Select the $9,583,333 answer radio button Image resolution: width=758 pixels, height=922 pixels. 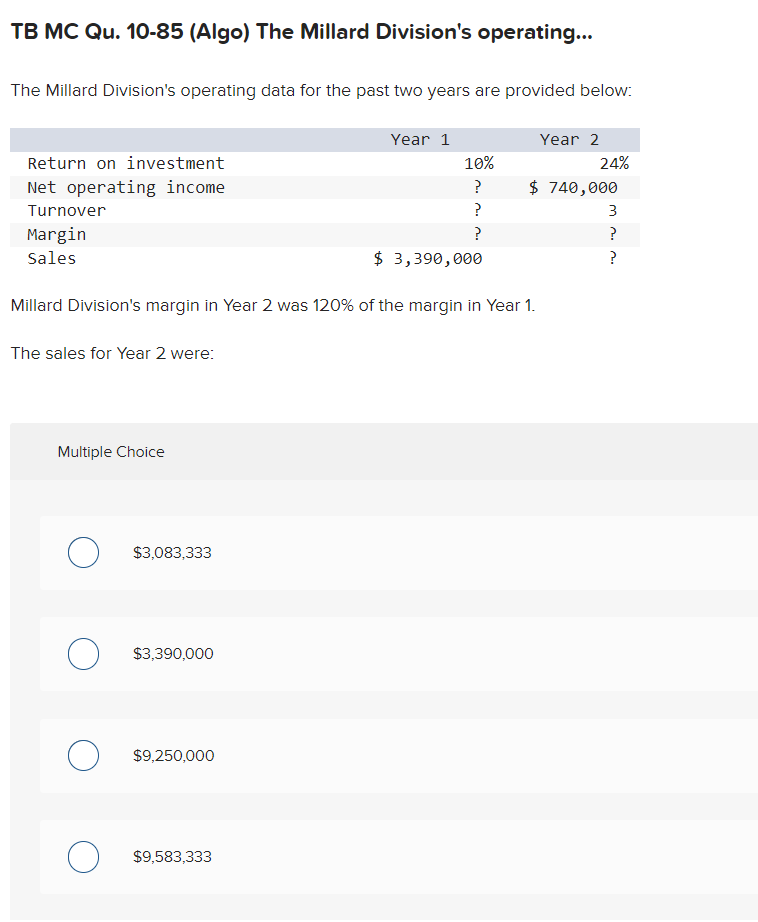click(x=83, y=857)
